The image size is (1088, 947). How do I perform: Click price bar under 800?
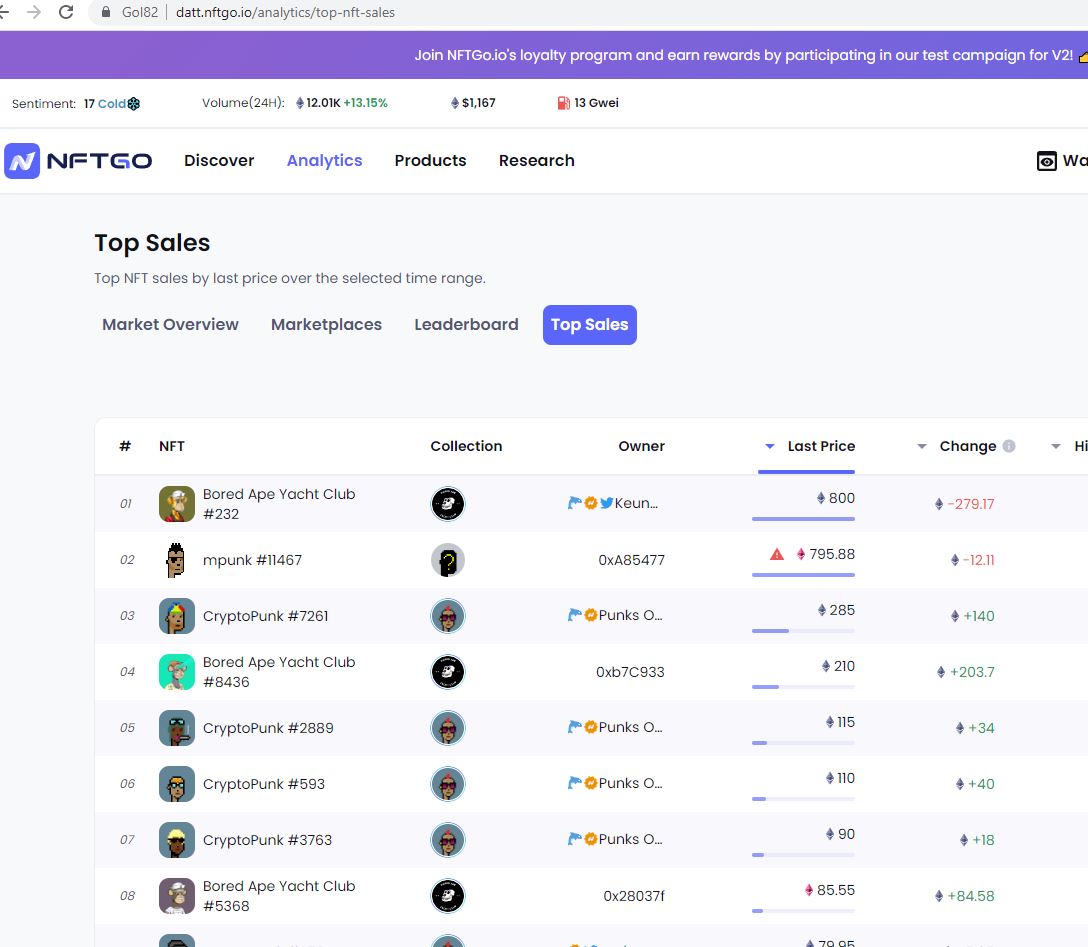click(804, 519)
